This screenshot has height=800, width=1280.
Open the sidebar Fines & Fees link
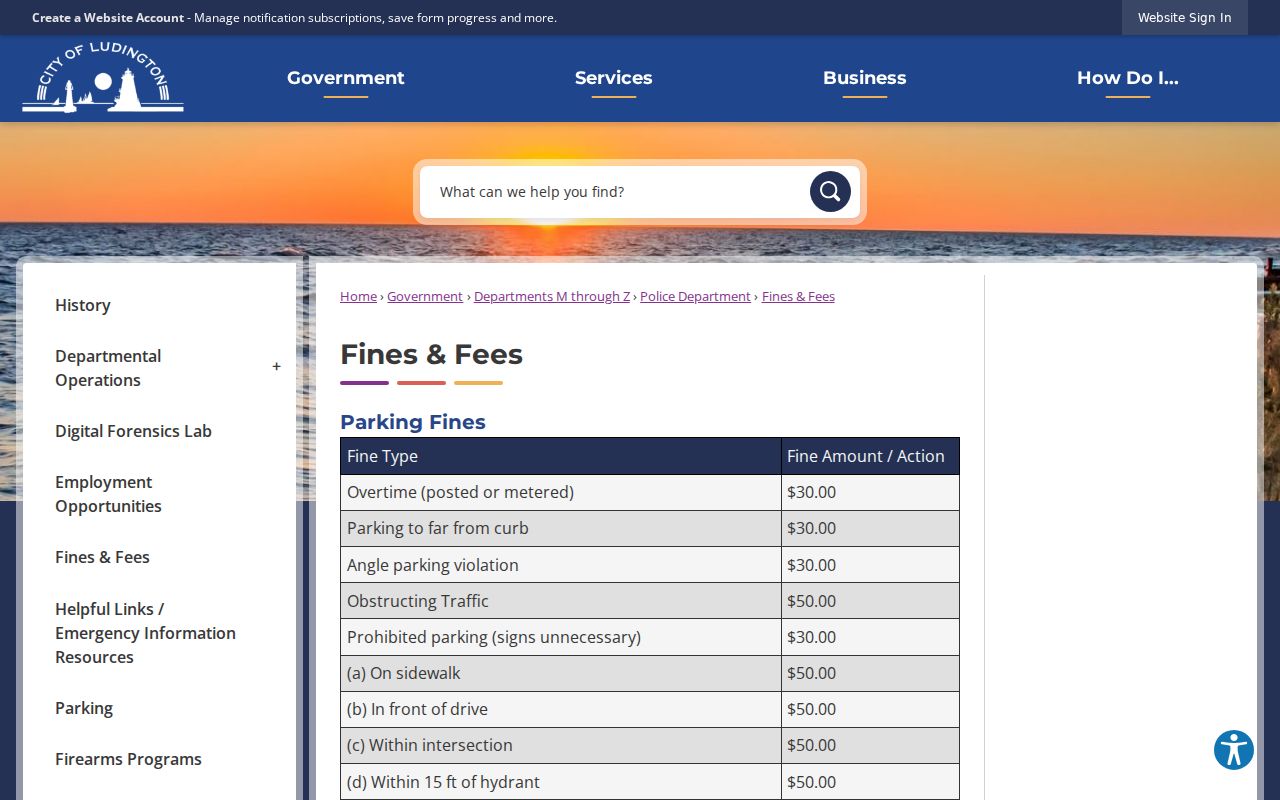click(x=102, y=557)
